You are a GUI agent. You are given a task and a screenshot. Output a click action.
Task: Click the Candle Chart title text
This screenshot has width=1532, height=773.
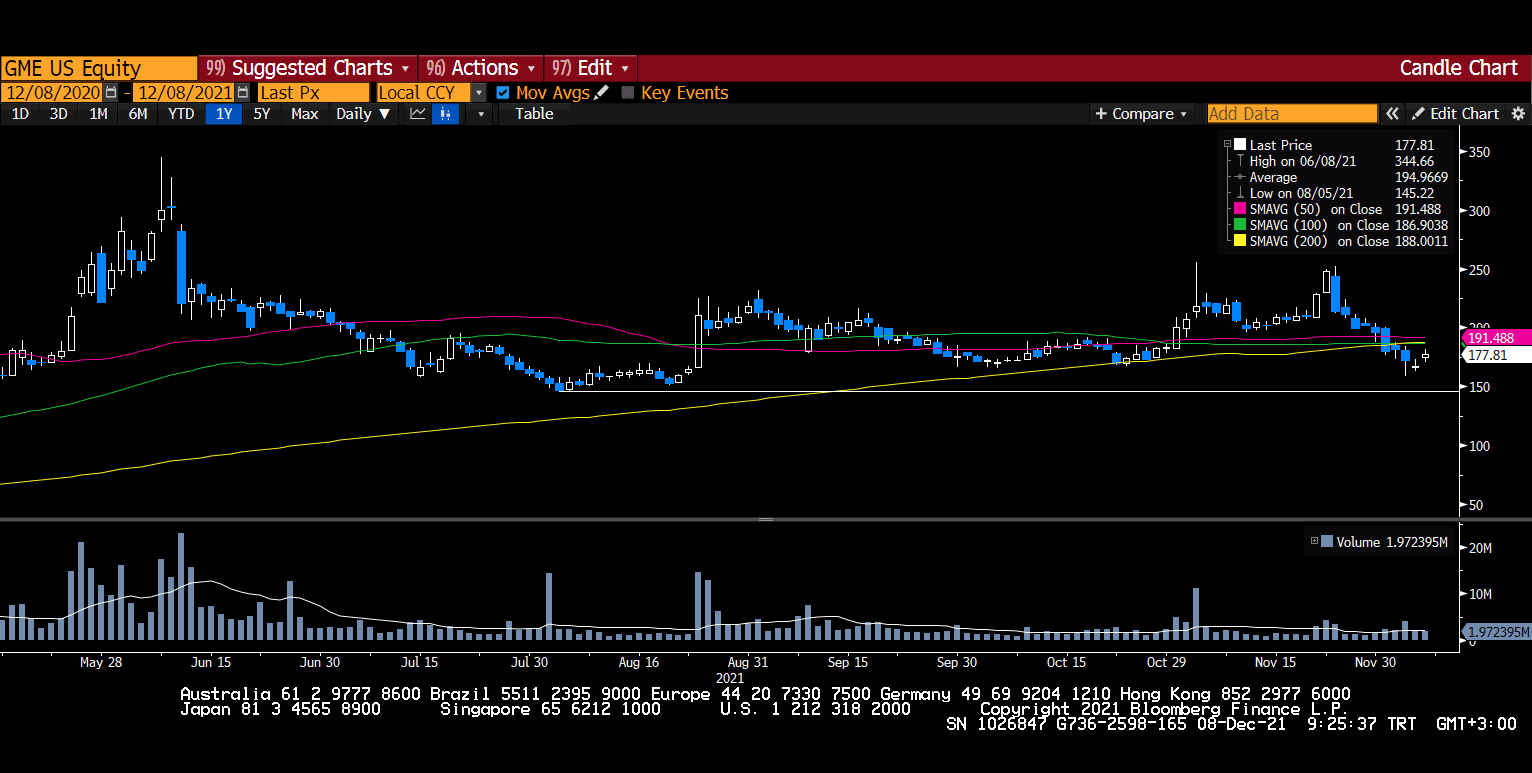1458,68
